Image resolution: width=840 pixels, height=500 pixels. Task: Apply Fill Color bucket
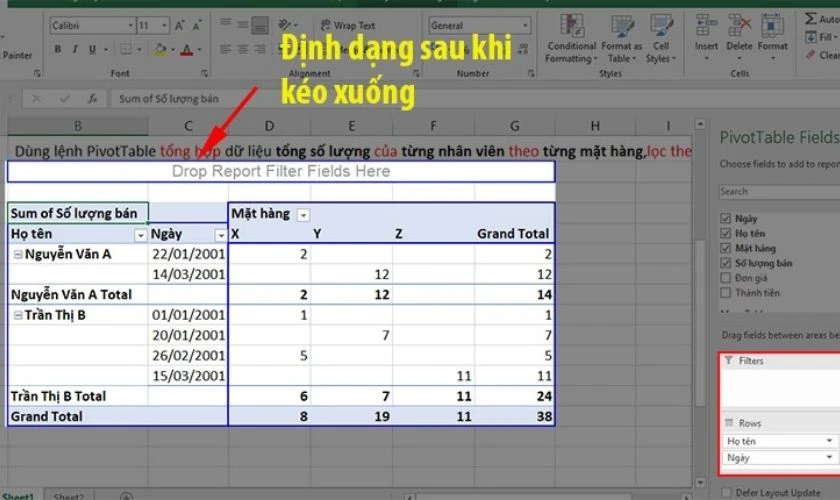coord(160,50)
